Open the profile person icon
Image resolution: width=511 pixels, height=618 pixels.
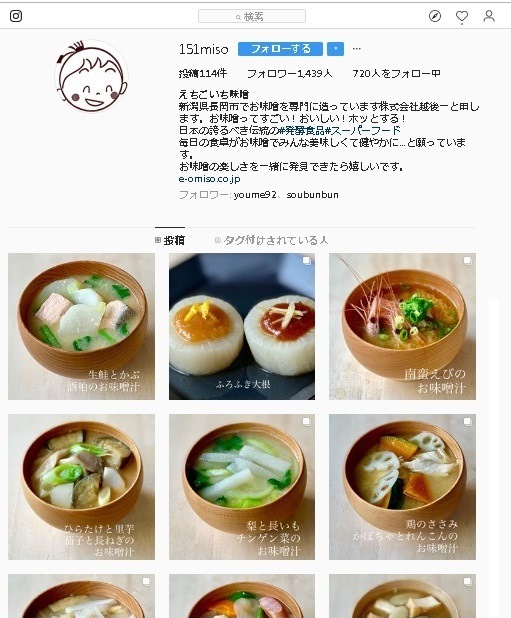tap(489, 16)
